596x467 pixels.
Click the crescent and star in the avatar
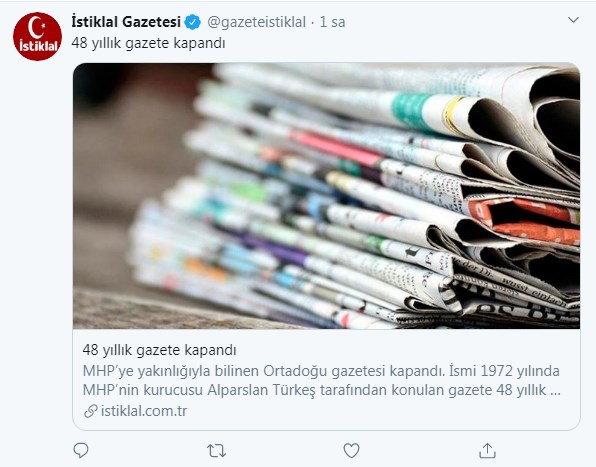click(36, 26)
